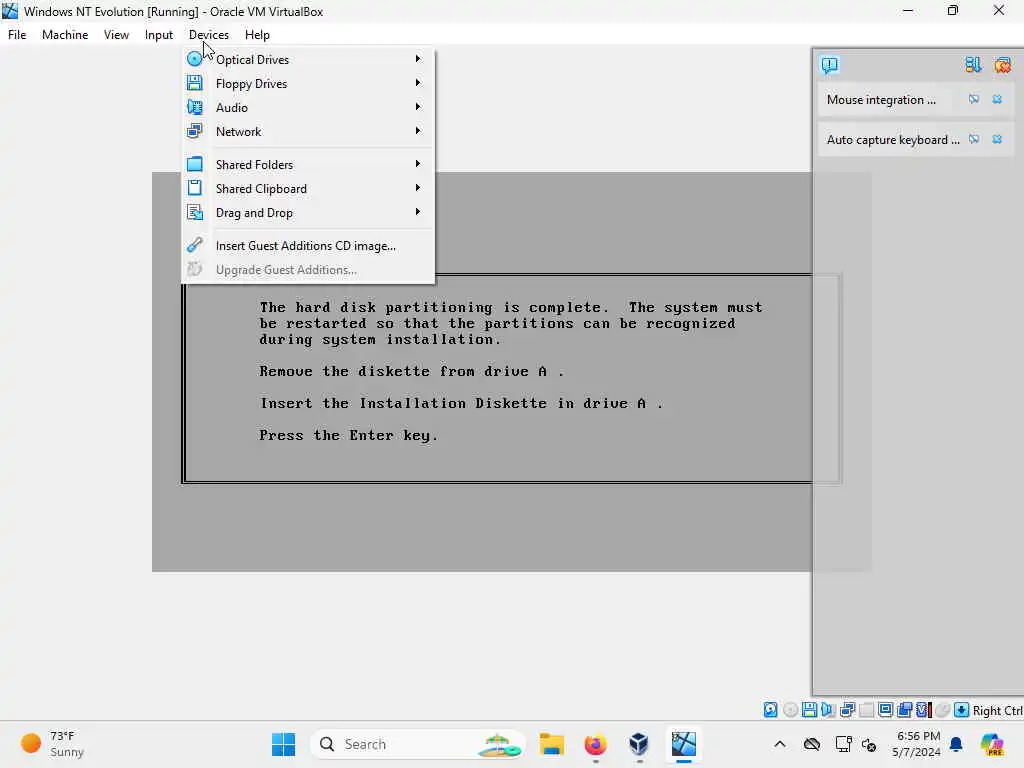Open the Help menu
1024x768 pixels.
click(257, 35)
